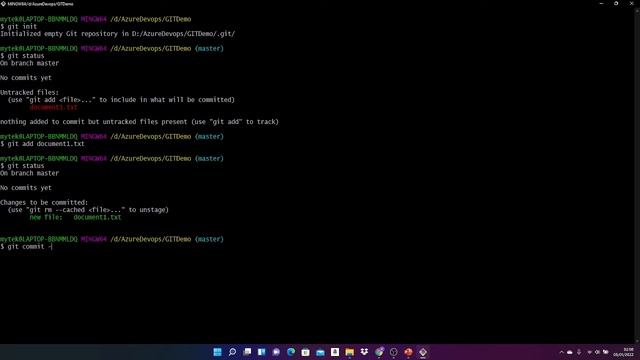Open the Mail app on taskbar
This screenshot has height=360, width=640.
click(x=320, y=352)
